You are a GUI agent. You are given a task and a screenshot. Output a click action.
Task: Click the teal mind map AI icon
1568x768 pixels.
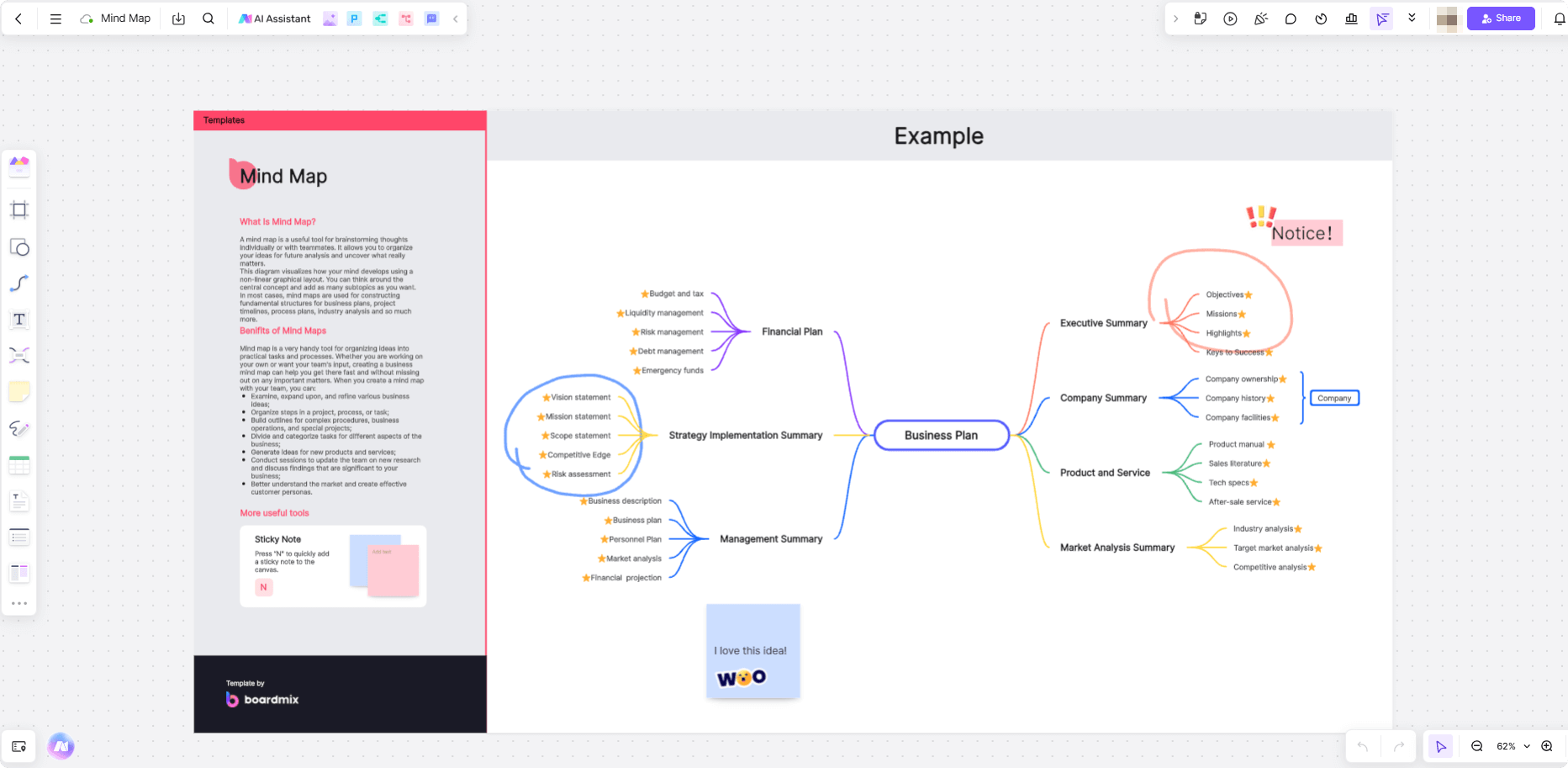tap(381, 19)
